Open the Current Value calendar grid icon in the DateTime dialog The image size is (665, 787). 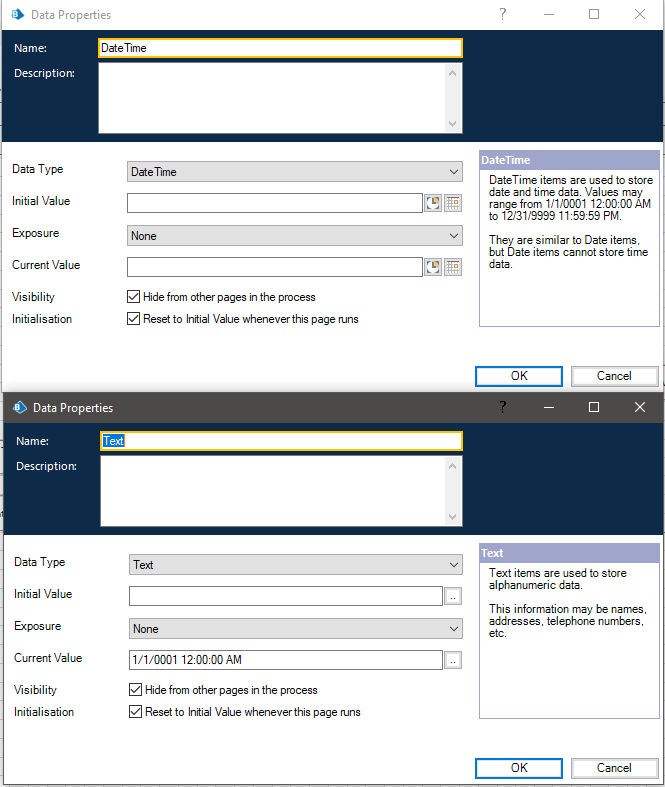[453, 267]
